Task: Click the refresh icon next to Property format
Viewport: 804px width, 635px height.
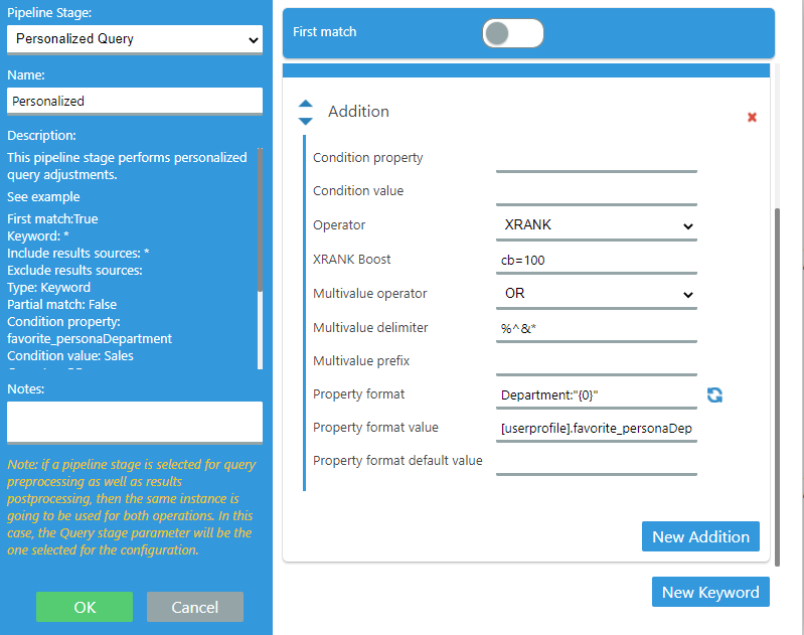Action: 714,395
